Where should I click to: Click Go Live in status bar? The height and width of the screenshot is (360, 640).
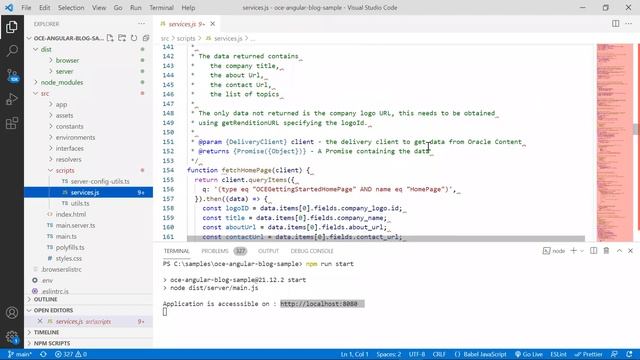coord(529,354)
